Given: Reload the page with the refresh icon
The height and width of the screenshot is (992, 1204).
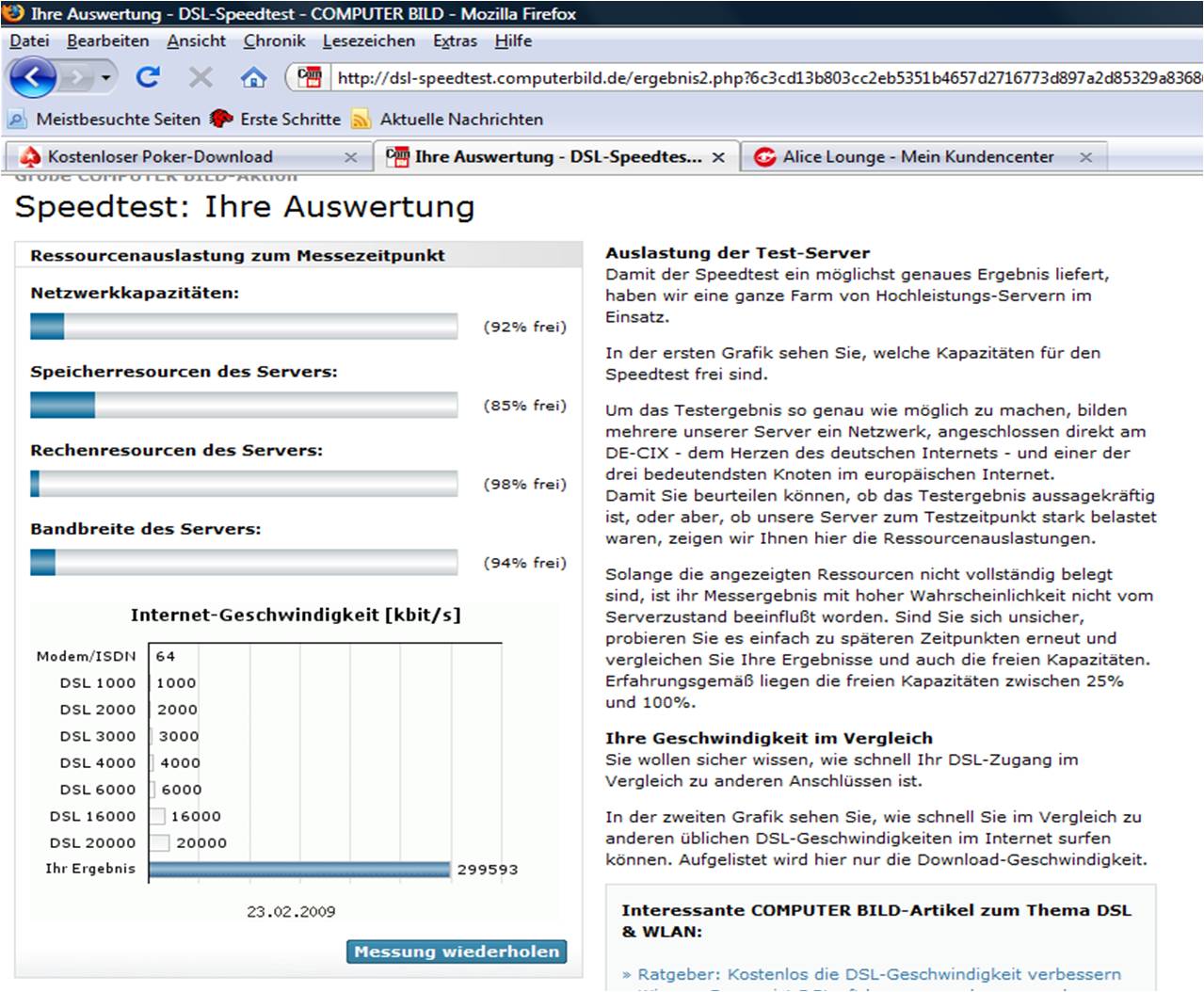Looking at the screenshot, I should point(148,77).
